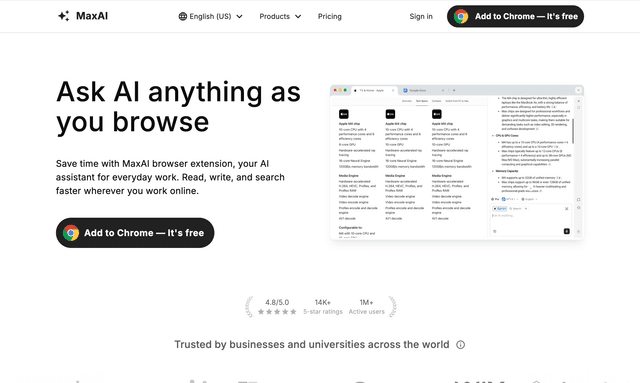
Task: Click the MaxAI sparkle logo
Action: click(63, 16)
